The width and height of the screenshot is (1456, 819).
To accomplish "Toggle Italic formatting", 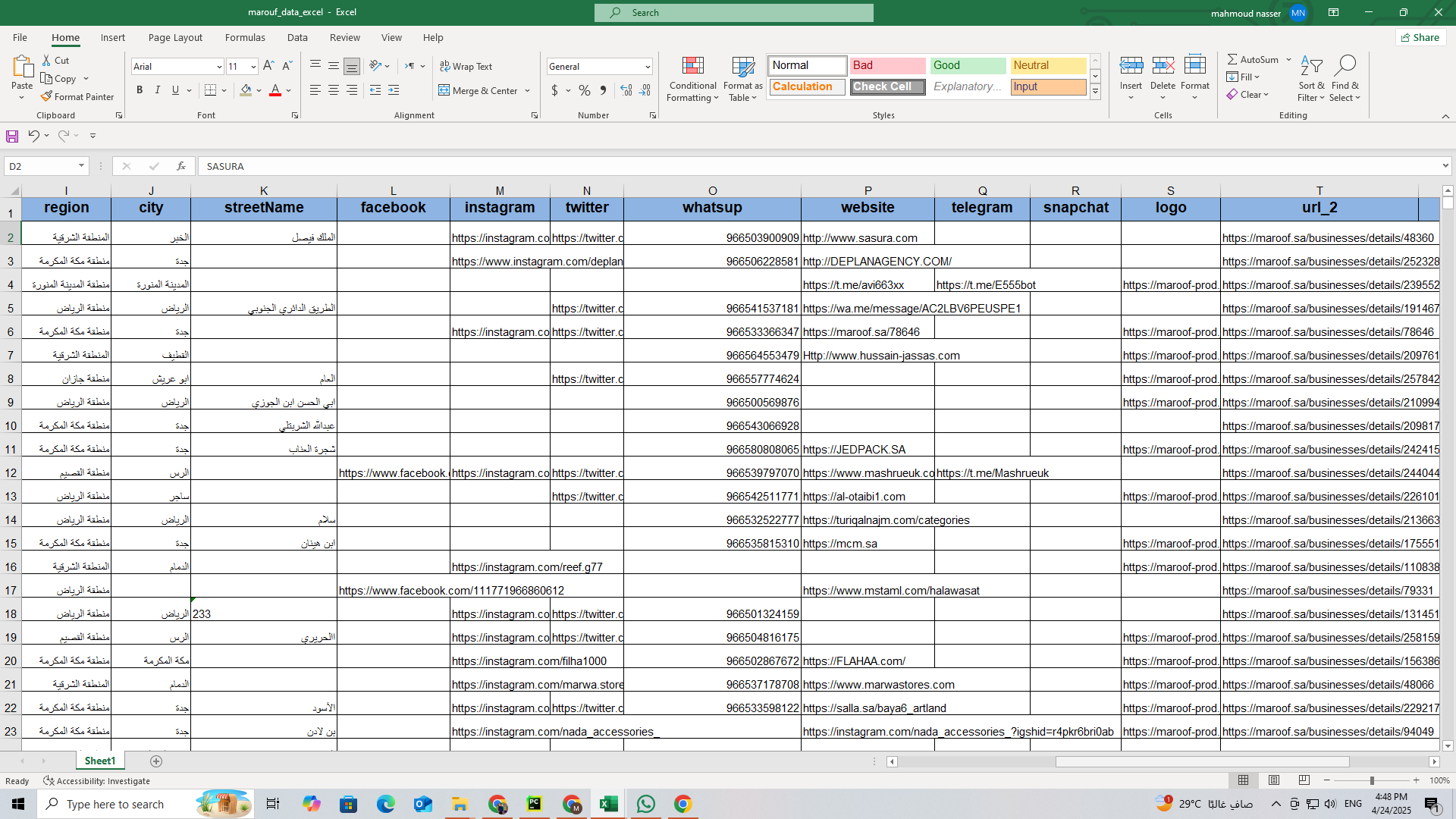I will click(158, 90).
